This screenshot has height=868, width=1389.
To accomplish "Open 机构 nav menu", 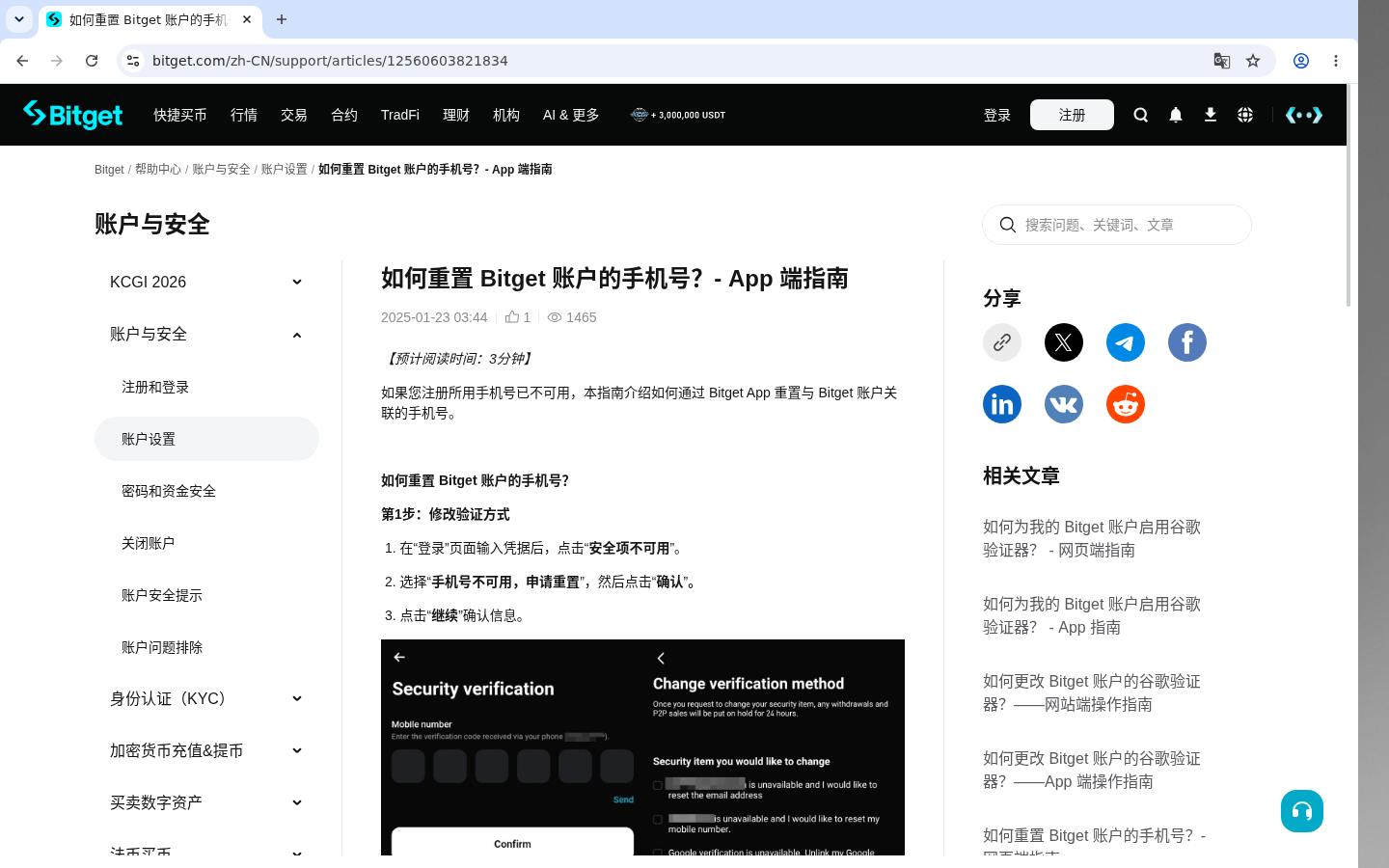I will [x=506, y=115].
